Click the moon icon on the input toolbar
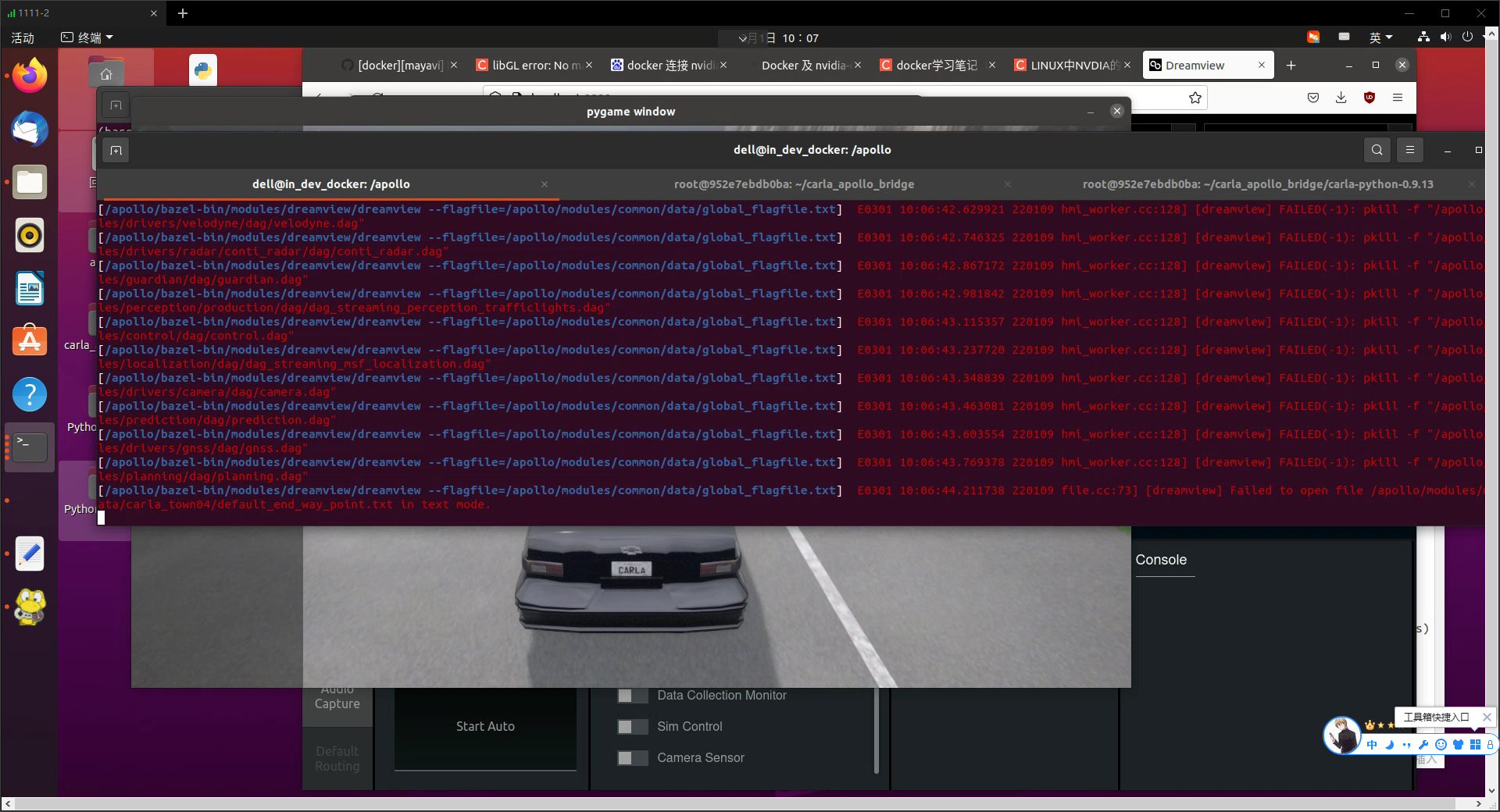Screen dimensions: 1500x812 click(1389, 745)
